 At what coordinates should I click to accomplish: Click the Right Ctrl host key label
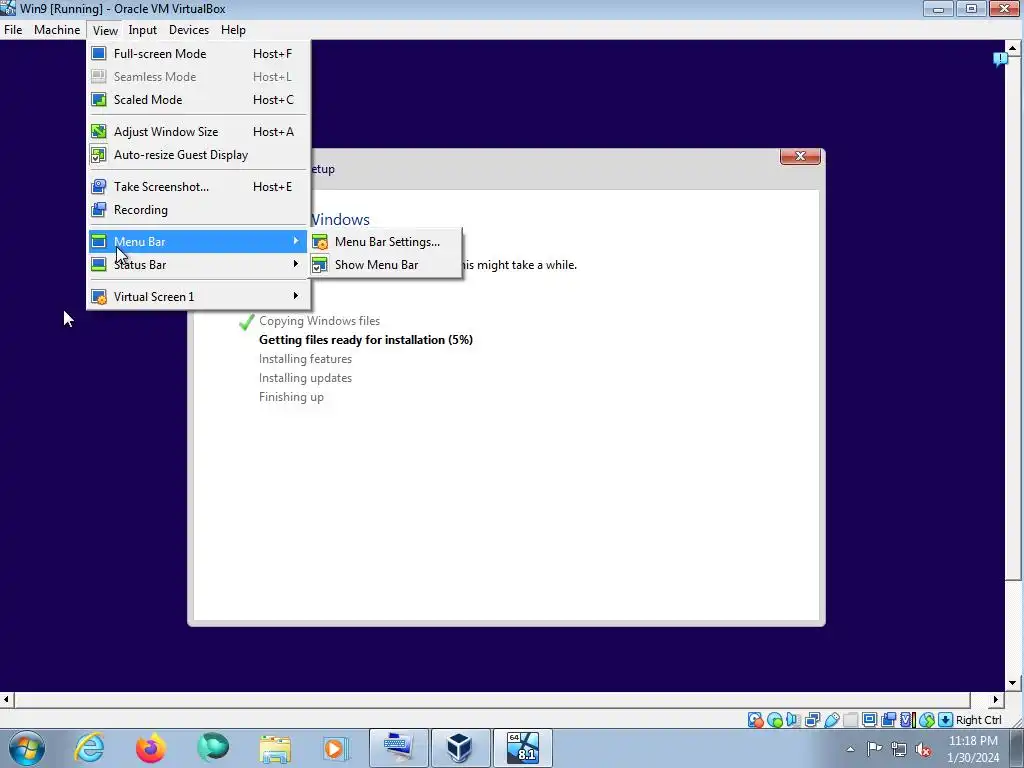[978, 720]
